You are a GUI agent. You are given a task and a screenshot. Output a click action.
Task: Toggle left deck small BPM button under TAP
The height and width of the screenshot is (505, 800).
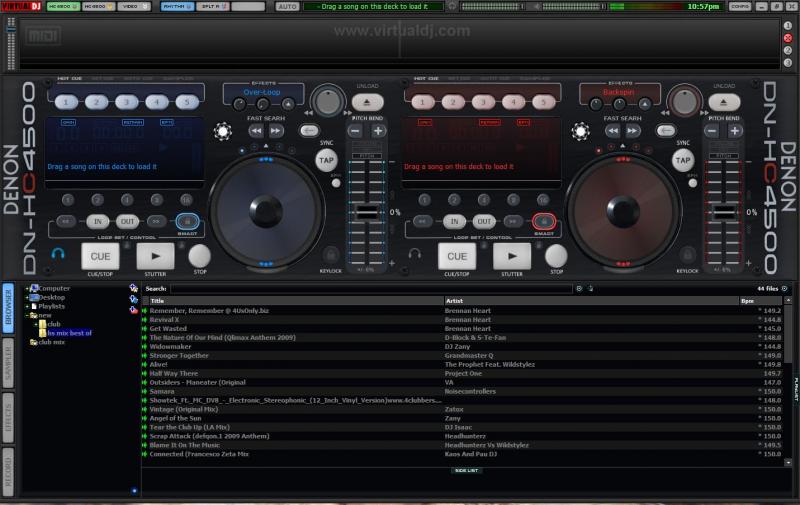336,183
